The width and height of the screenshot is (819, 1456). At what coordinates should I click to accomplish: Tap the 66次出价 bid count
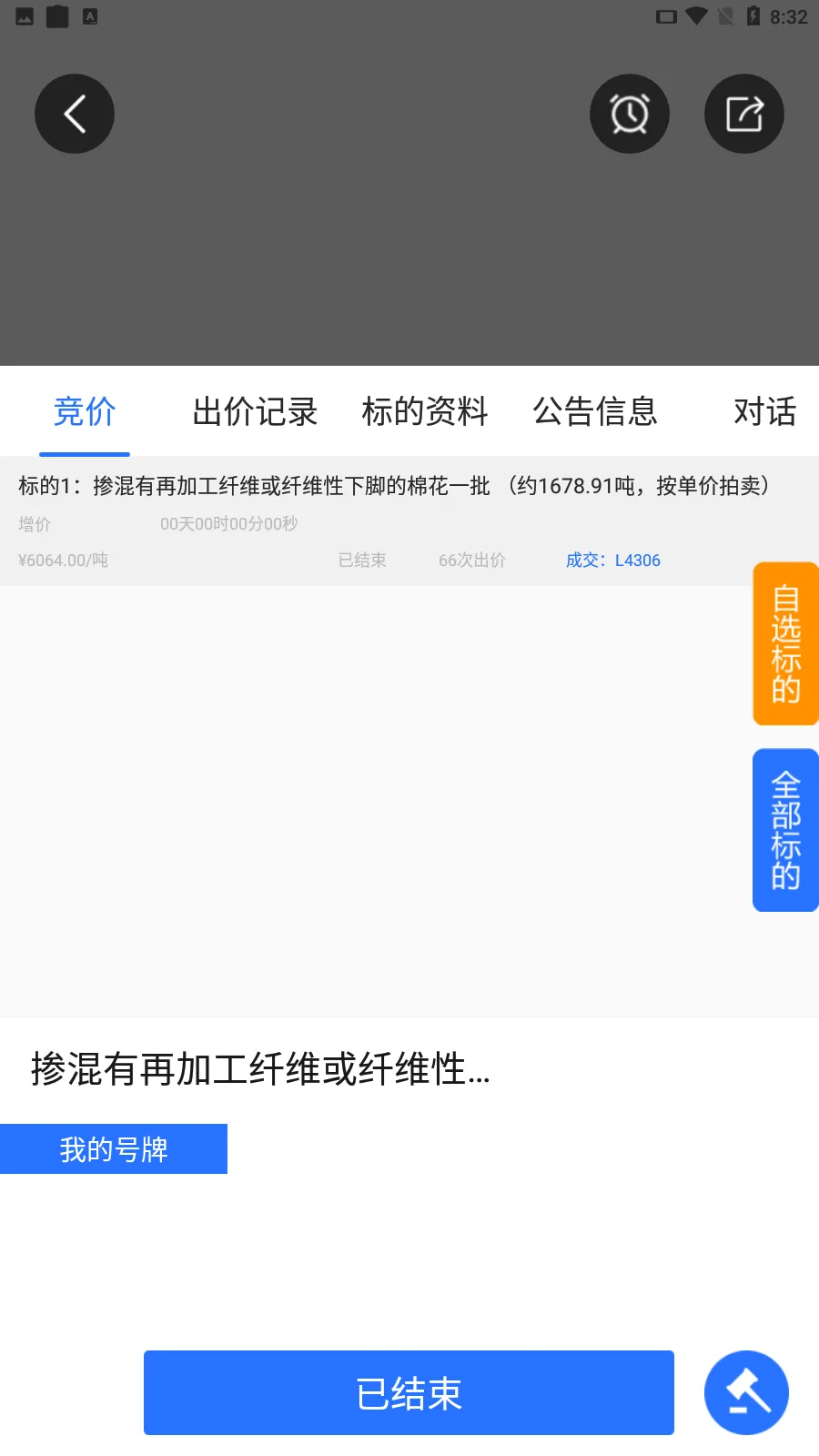[471, 561]
